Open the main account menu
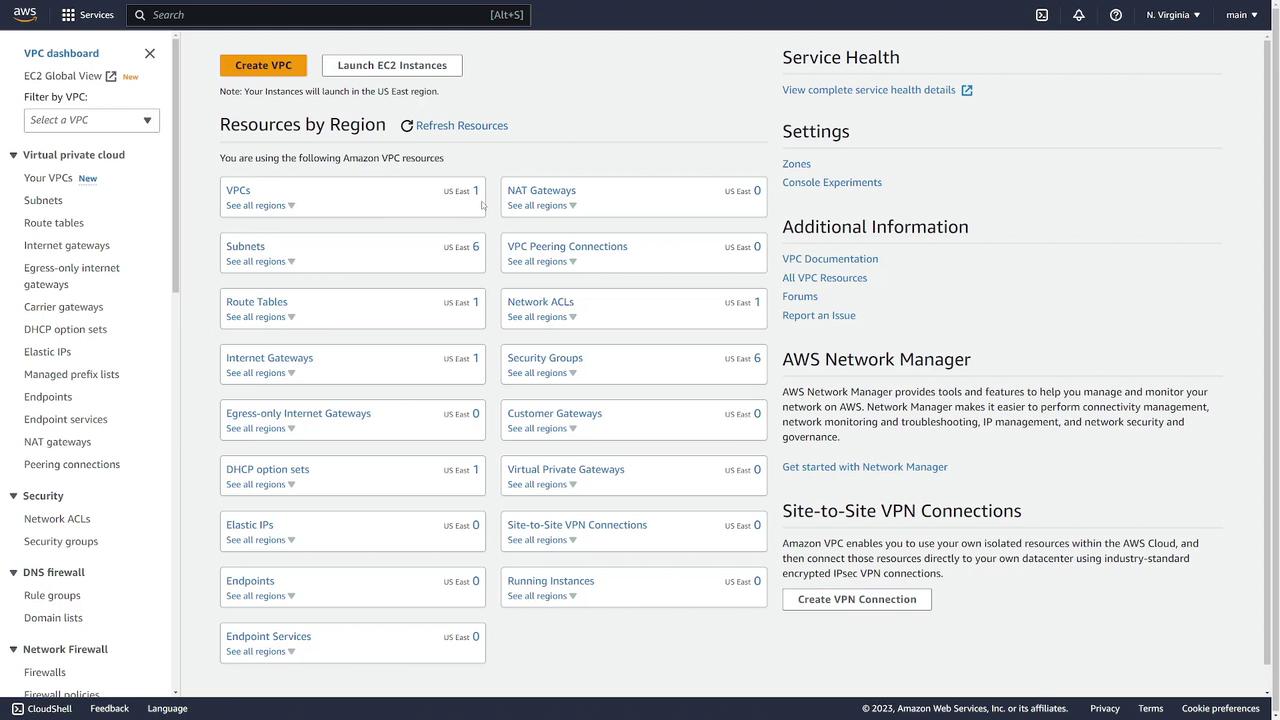Screen dimensions: 1280x720 1242,15
